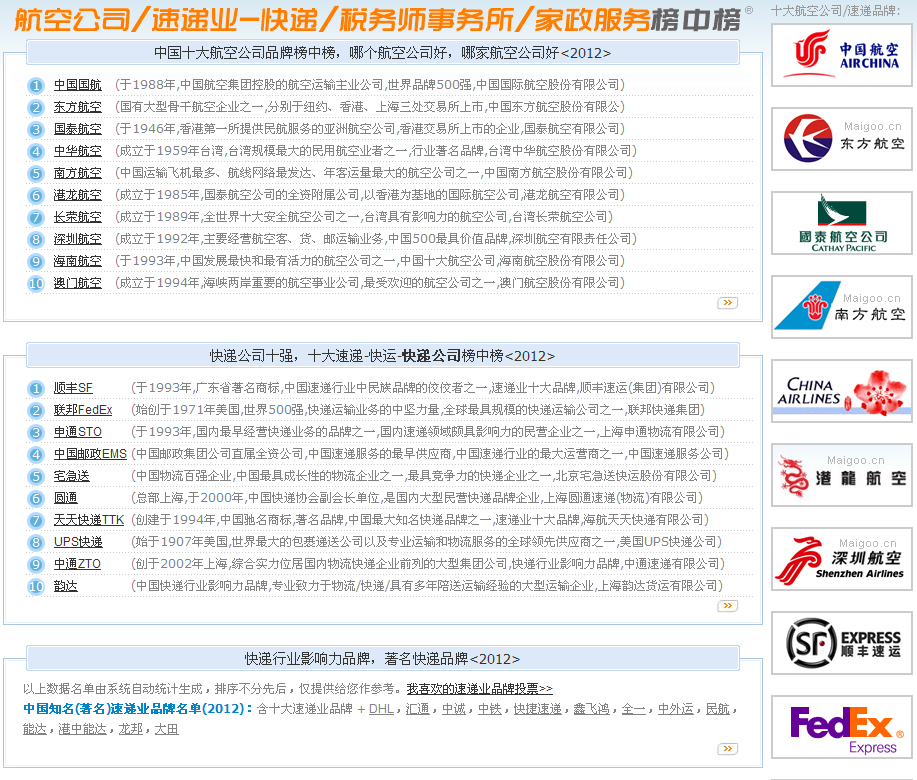Select the 韵达 express link
This screenshot has height=780, width=917.
pos(65,586)
